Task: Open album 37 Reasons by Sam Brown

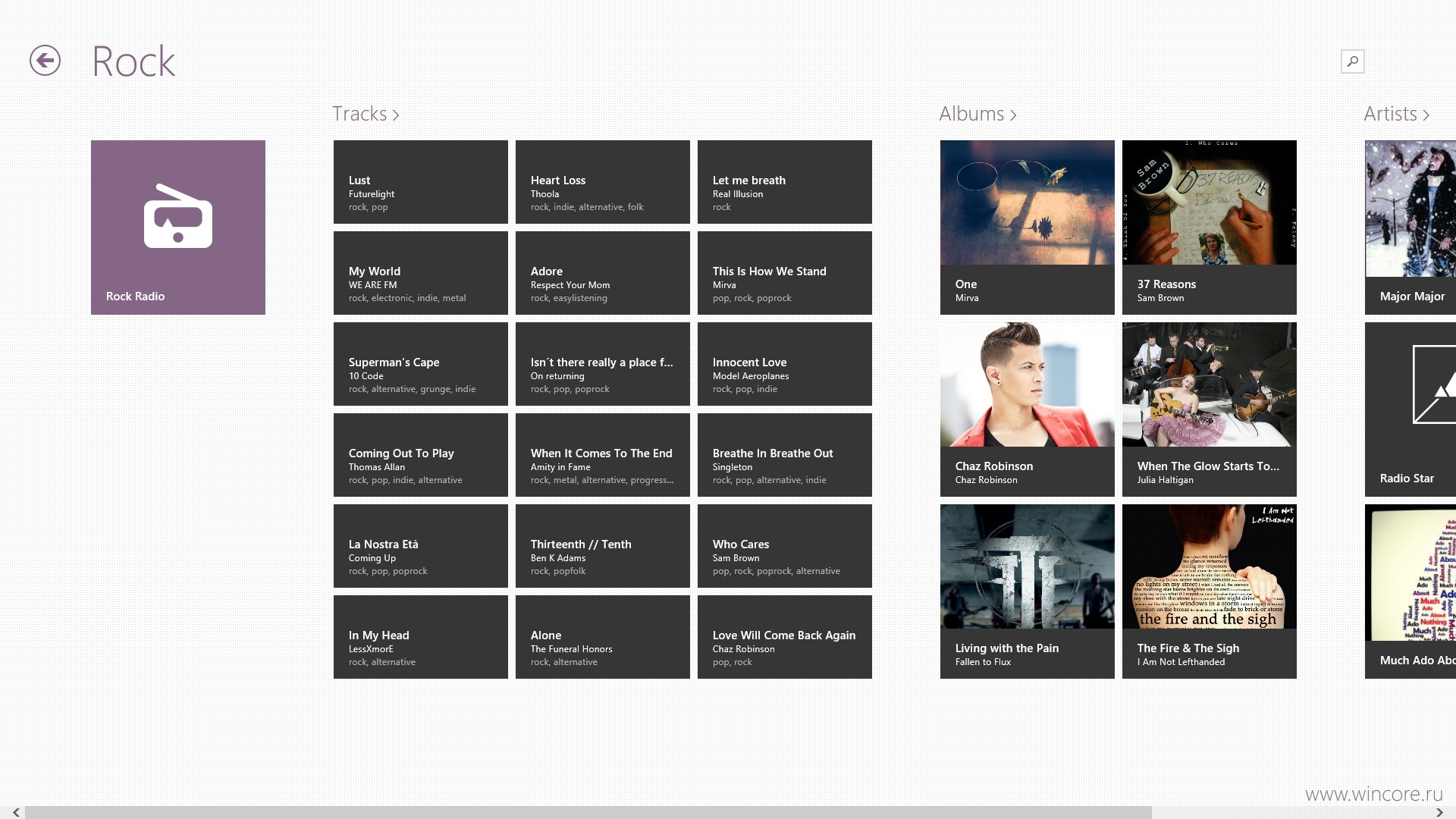Action: tap(1210, 227)
